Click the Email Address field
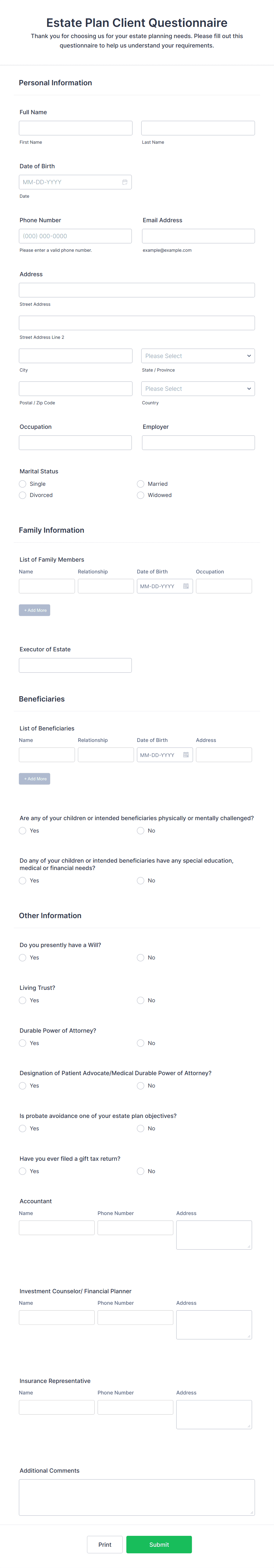This screenshot has width=274, height=1568. coord(197,236)
